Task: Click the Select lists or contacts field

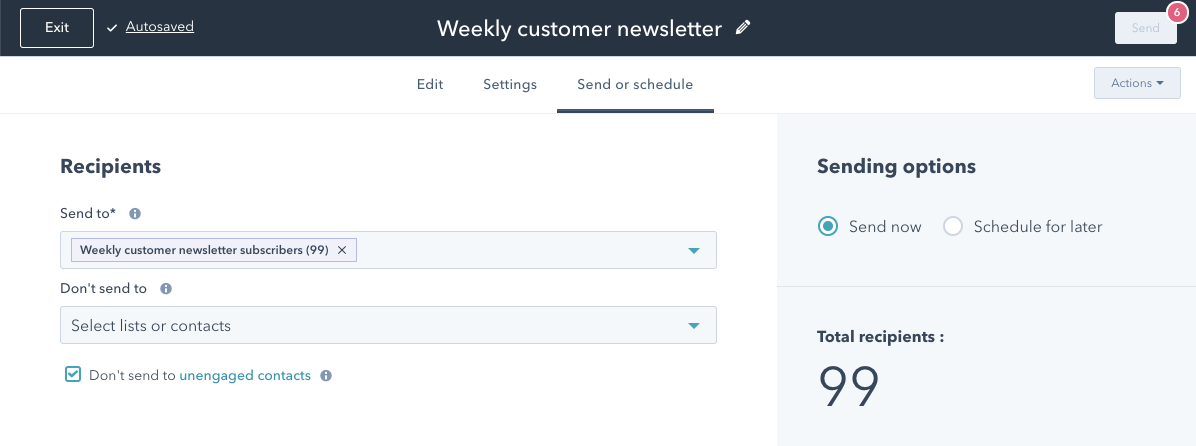Action: pos(388,325)
